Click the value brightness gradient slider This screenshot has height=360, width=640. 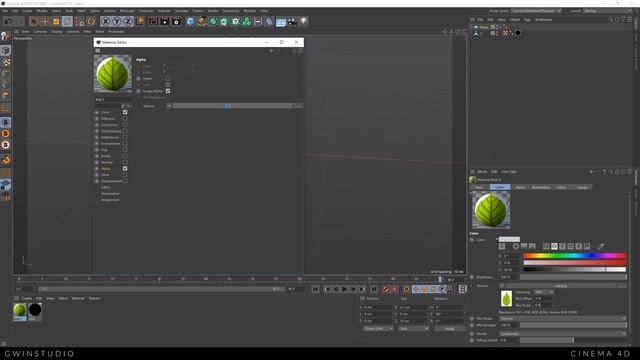point(574,269)
